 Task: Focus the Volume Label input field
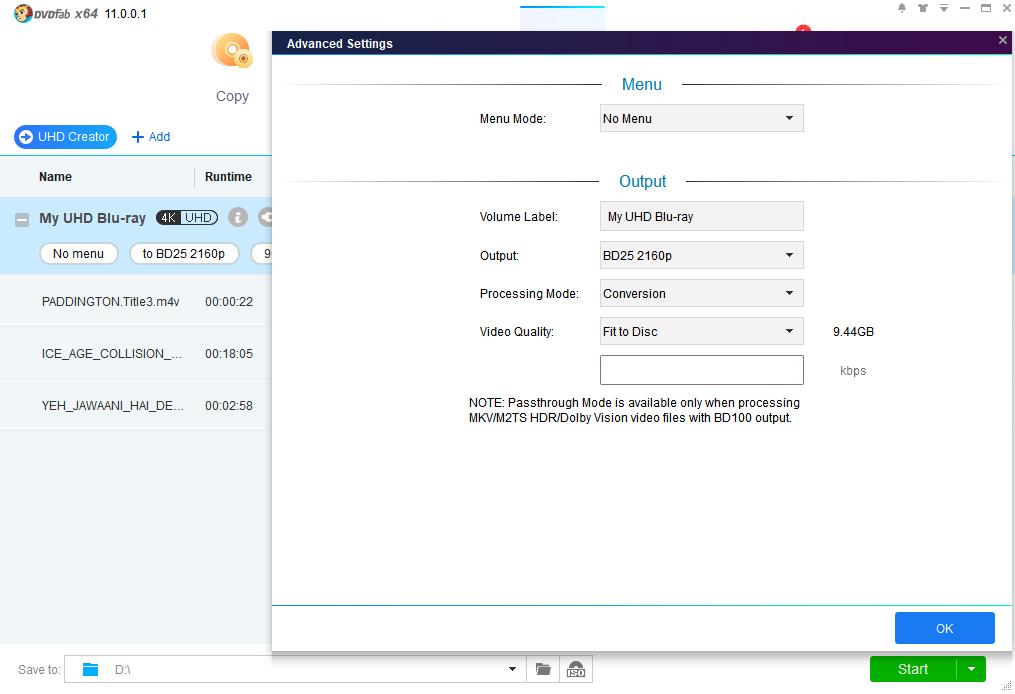(702, 216)
